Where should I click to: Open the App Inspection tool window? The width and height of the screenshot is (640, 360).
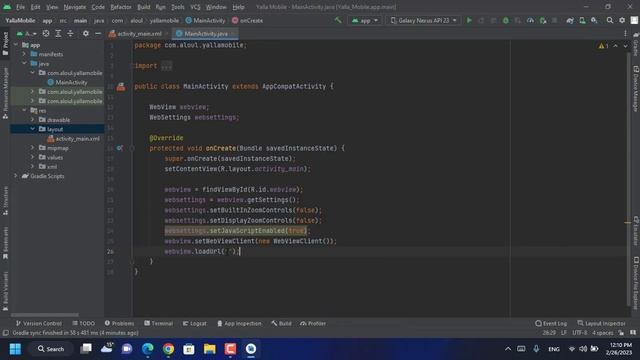[x=239, y=323]
